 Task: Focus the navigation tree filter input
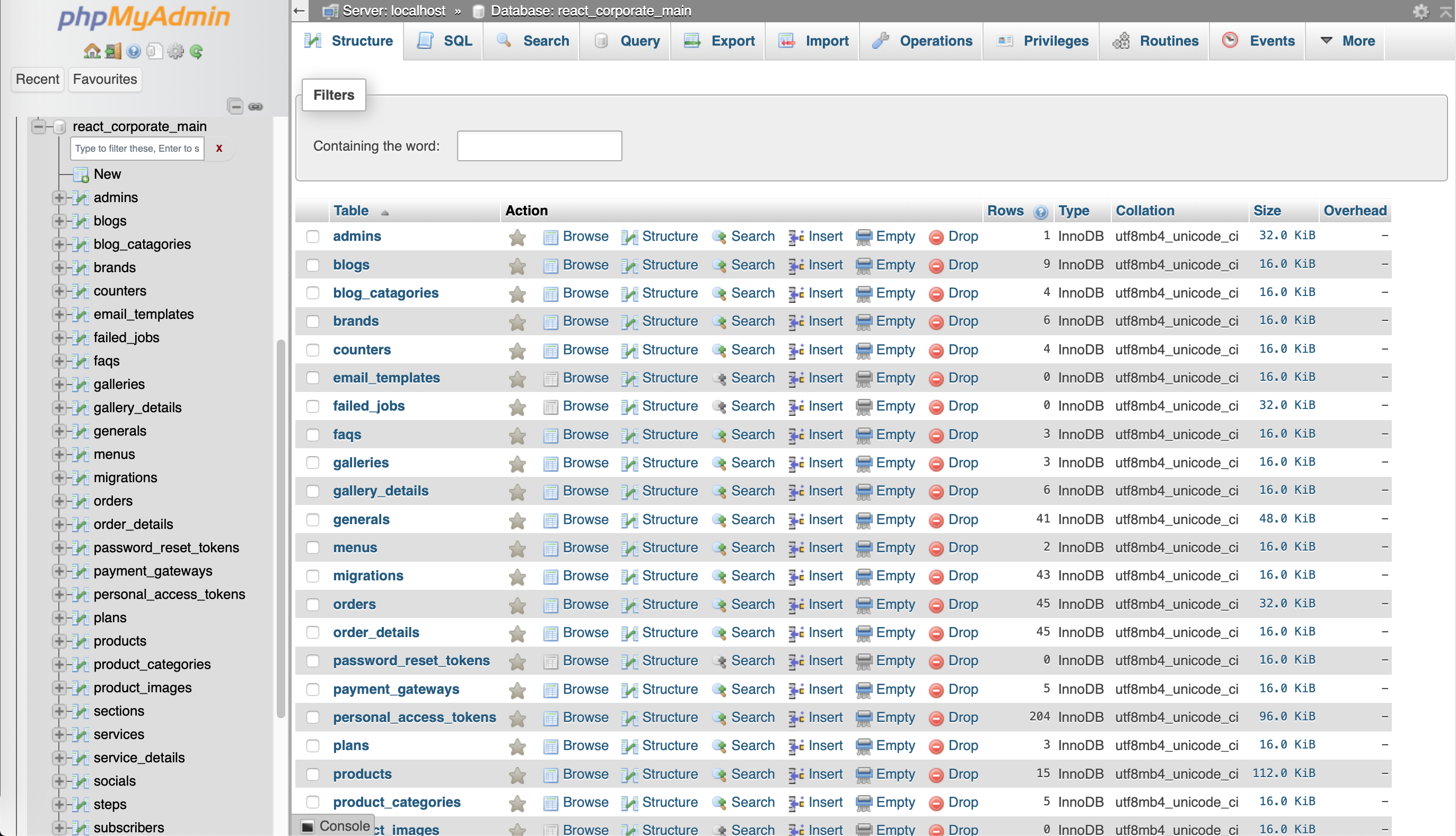(137, 148)
